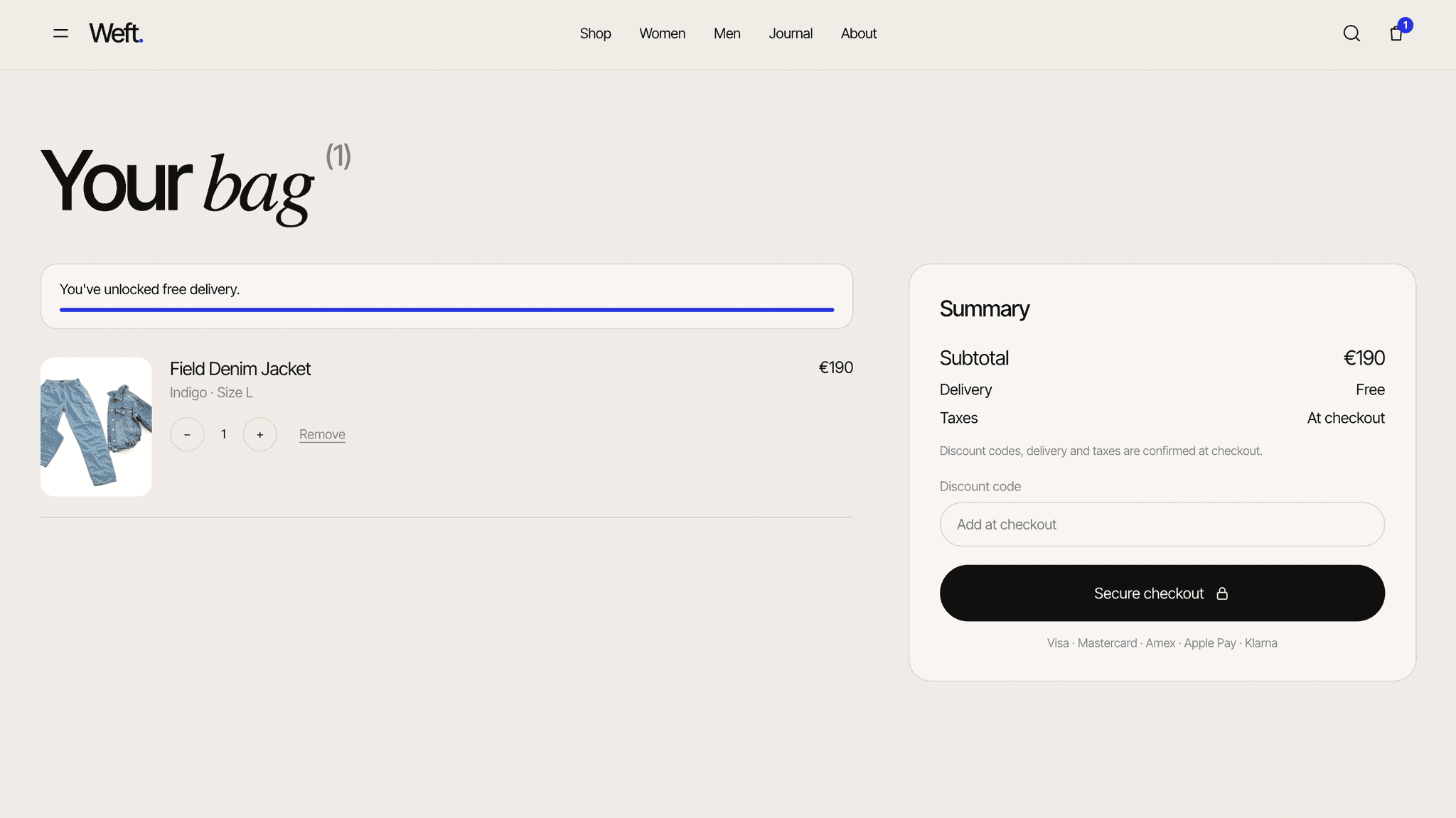Screen dimensions: 1456x818
Task: Click the Subtotal €190 value
Action: 1364,358
